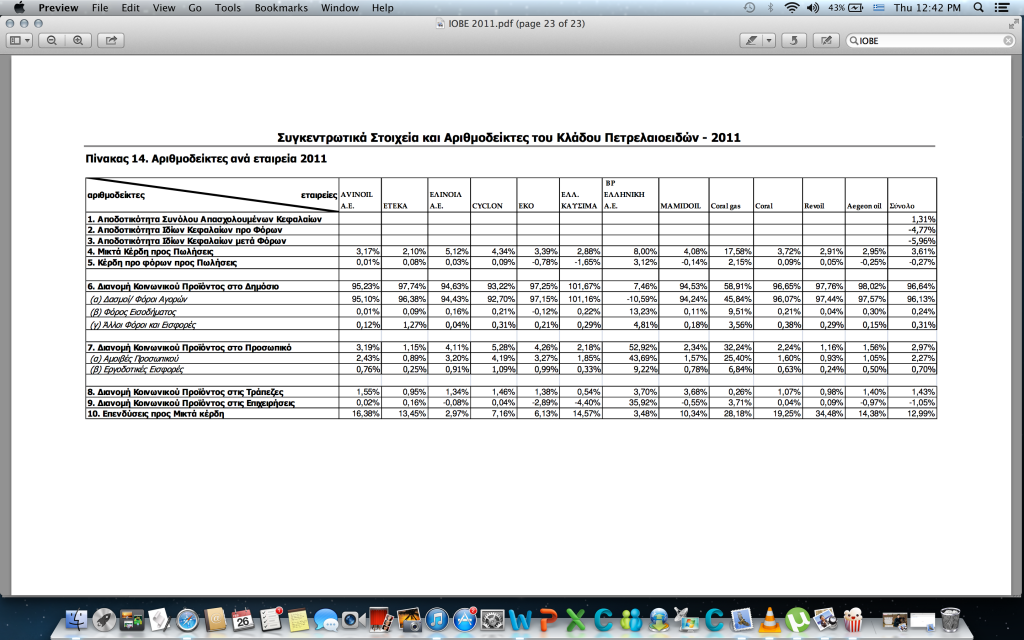This screenshot has height=640, width=1024.
Task: Clear the IOBE search text
Action: pyautogui.click(x=1007, y=41)
